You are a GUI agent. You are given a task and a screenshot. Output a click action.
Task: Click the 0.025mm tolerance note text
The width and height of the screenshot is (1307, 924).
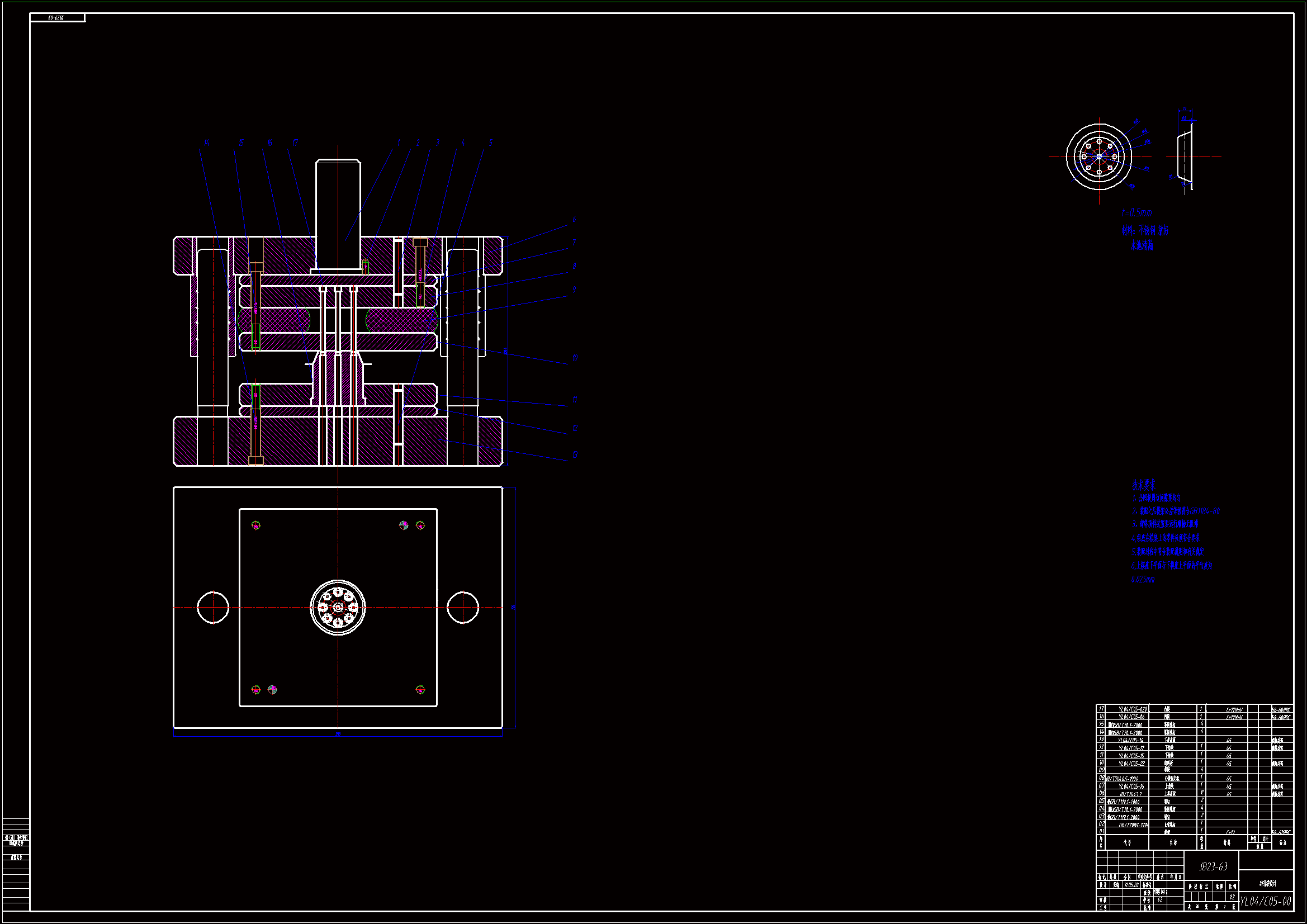(x=1143, y=580)
